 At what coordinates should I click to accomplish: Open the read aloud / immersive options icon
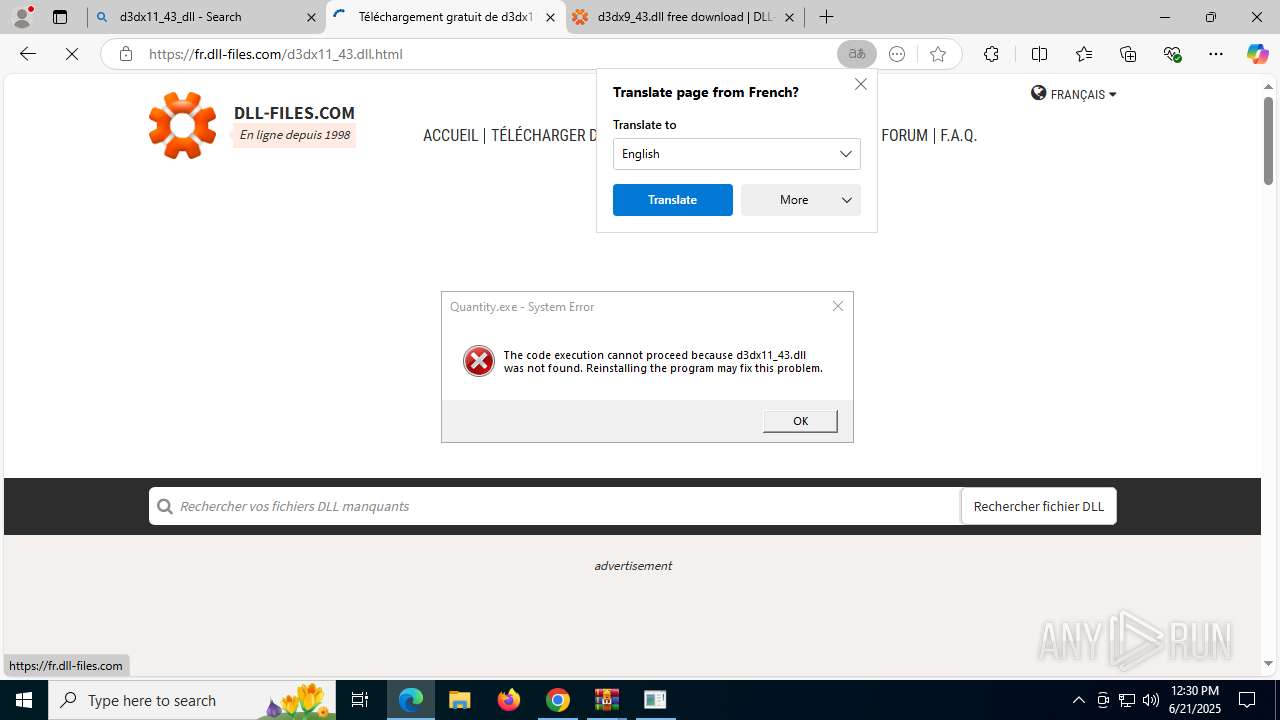point(897,54)
